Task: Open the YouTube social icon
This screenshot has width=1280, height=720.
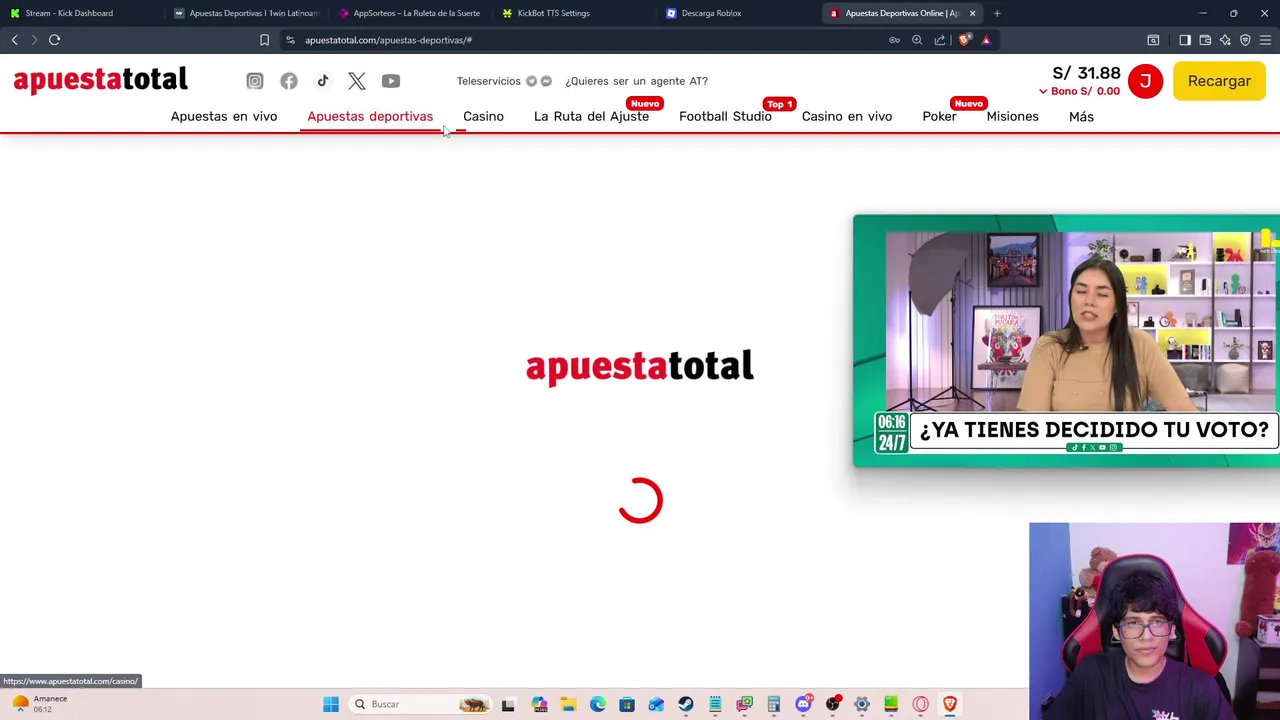Action: pyautogui.click(x=391, y=81)
